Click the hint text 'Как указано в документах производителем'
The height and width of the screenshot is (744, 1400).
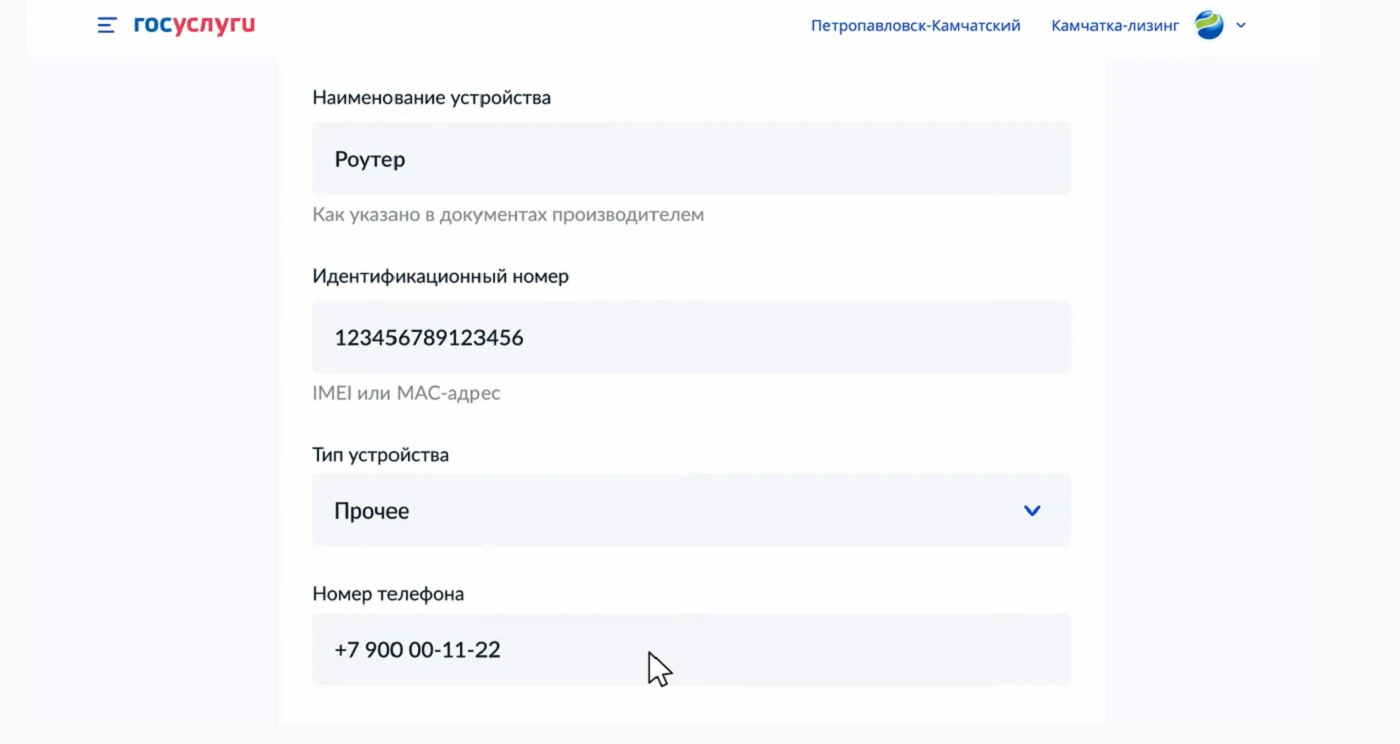508,215
